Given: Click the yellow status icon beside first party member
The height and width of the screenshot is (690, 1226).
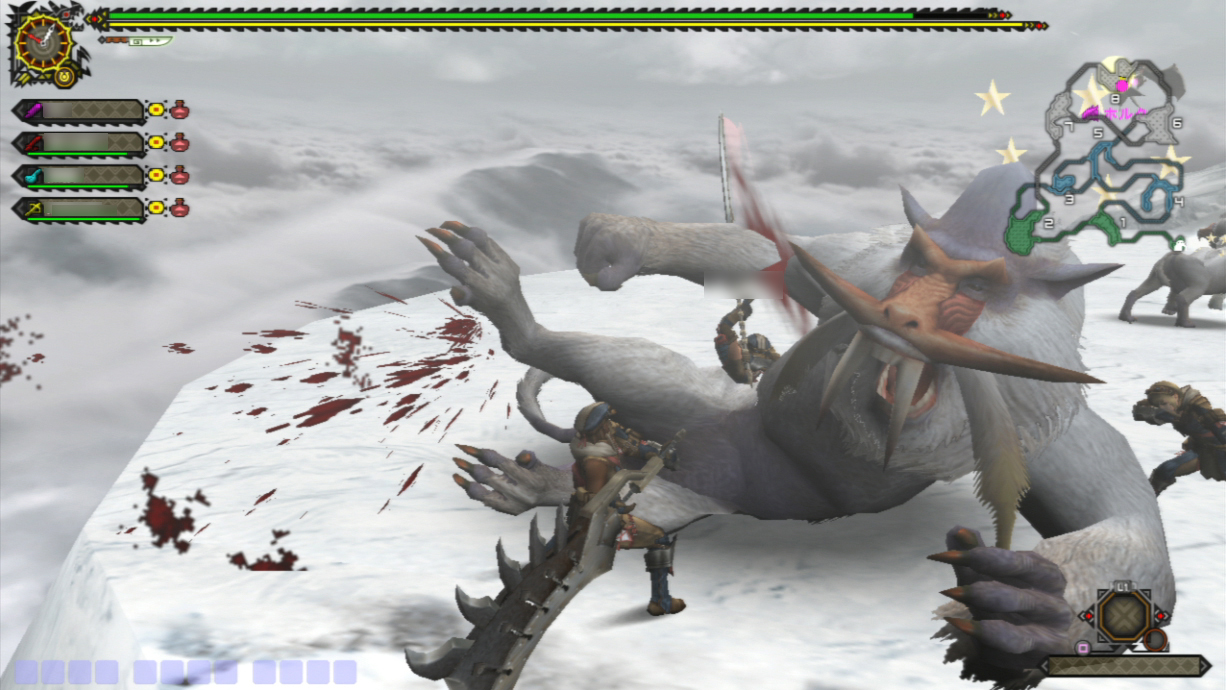Looking at the screenshot, I should pos(156,110).
